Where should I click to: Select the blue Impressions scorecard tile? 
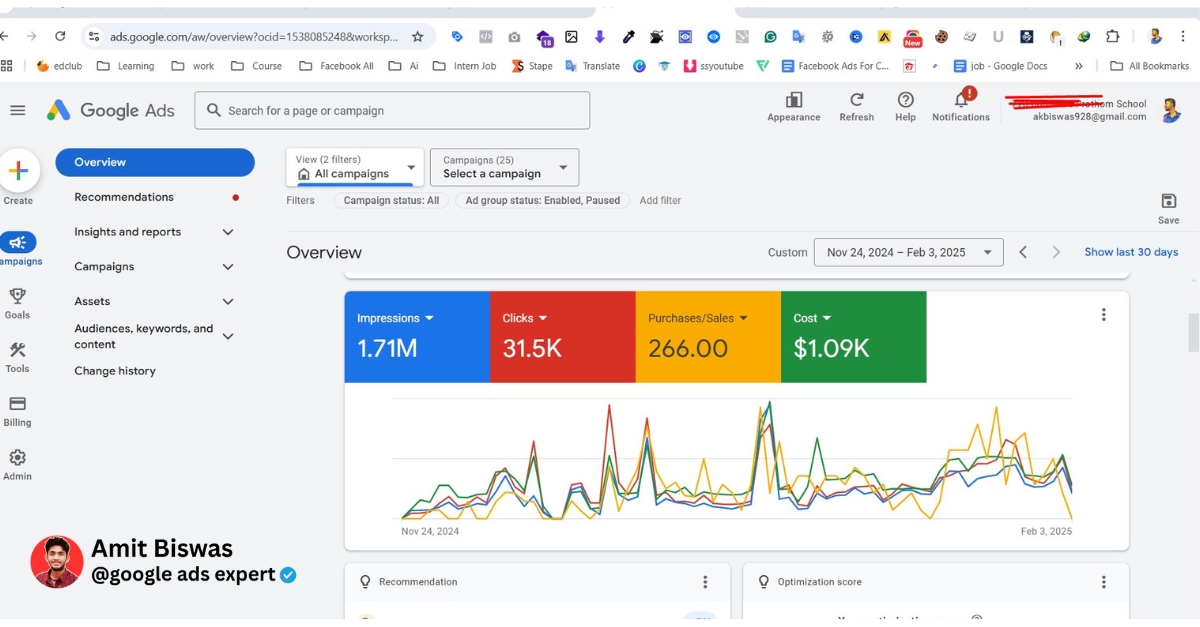coord(417,337)
